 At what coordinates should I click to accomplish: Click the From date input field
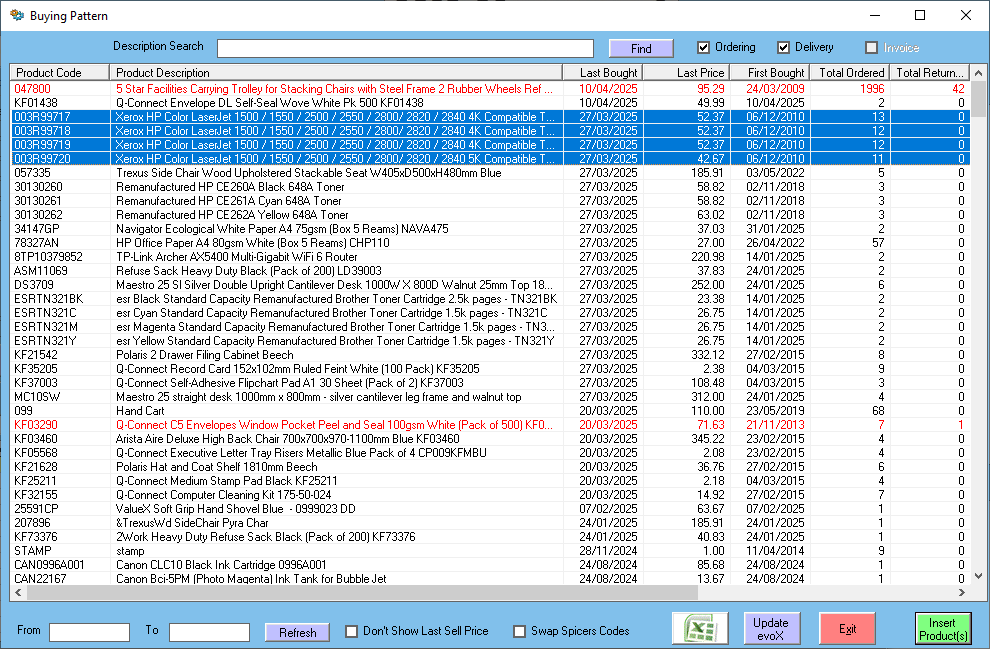pyautogui.click(x=90, y=632)
